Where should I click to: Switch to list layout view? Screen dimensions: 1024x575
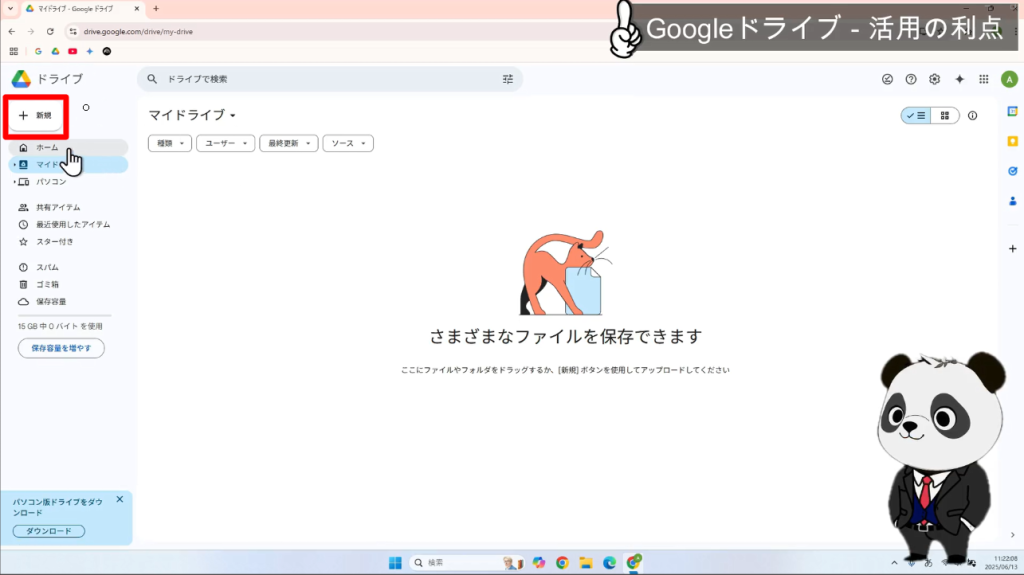(x=916, y=116)
